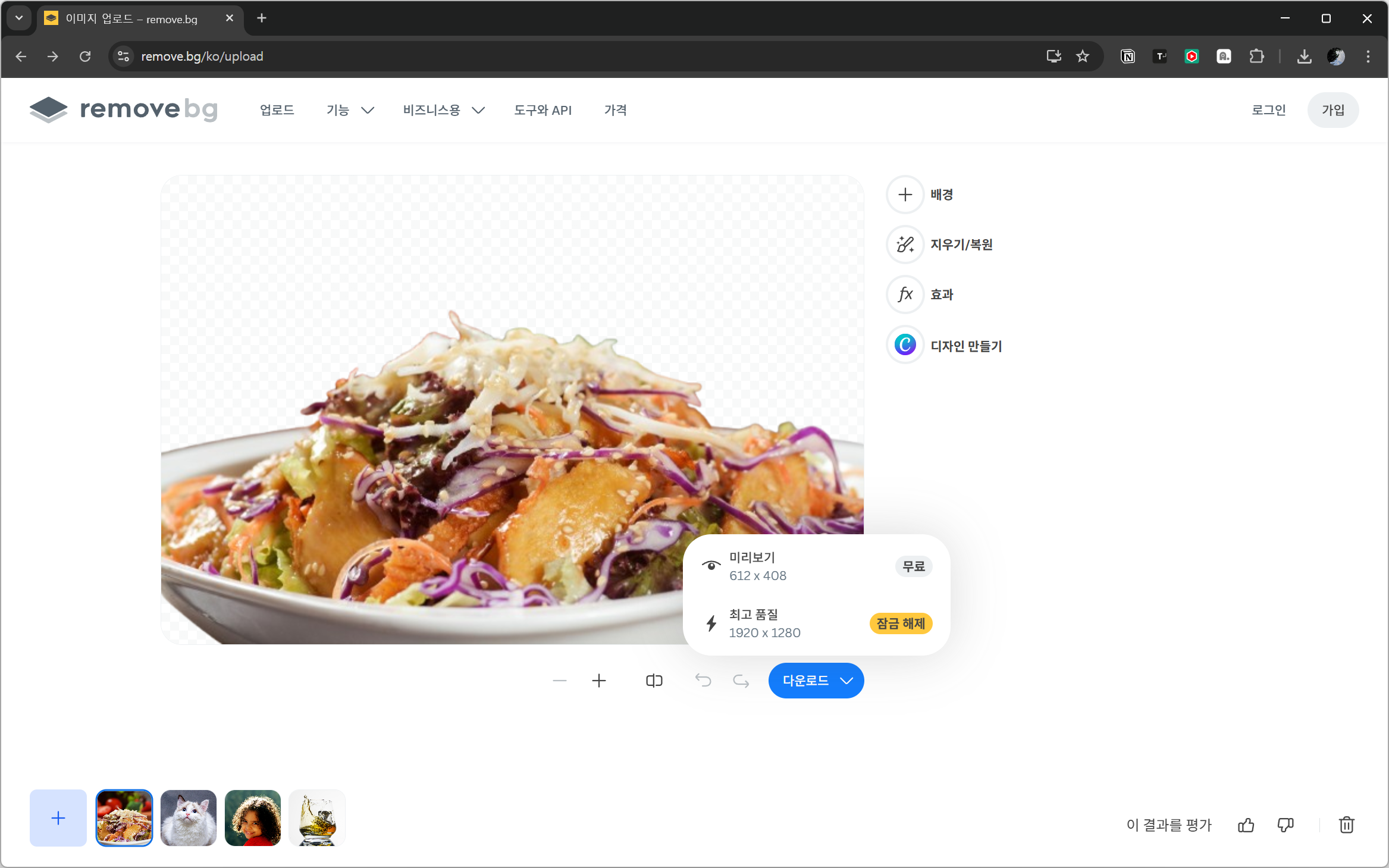Zoom in with the plus icon
The width and height of the screenshot is (1389, 868).
599,681
